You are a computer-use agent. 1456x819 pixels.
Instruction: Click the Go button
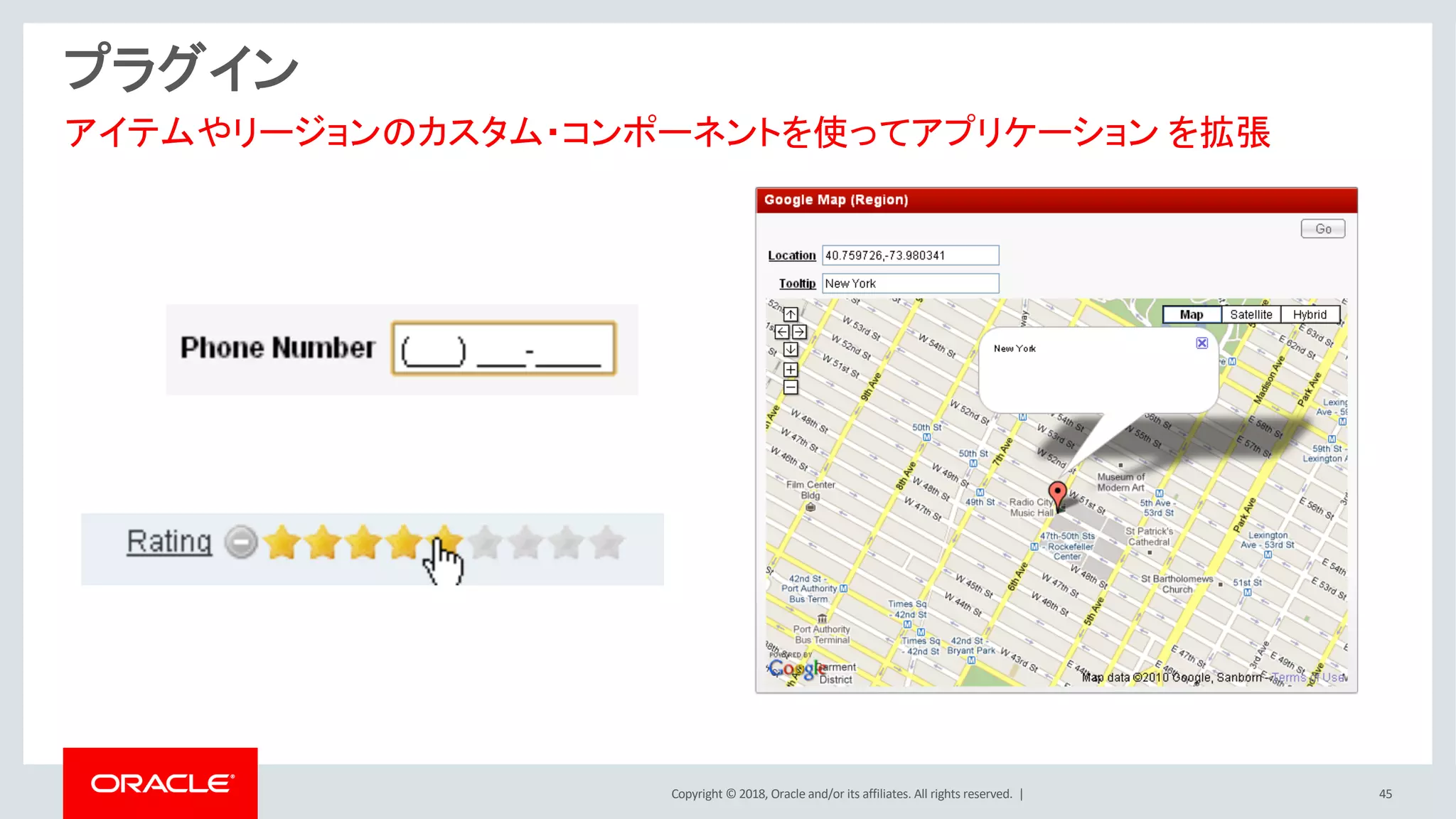(1323, 229)
